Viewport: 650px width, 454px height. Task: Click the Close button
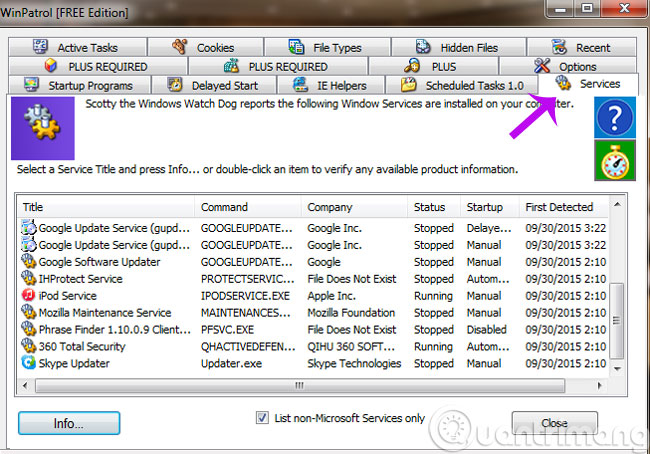[x=554, y=423]
